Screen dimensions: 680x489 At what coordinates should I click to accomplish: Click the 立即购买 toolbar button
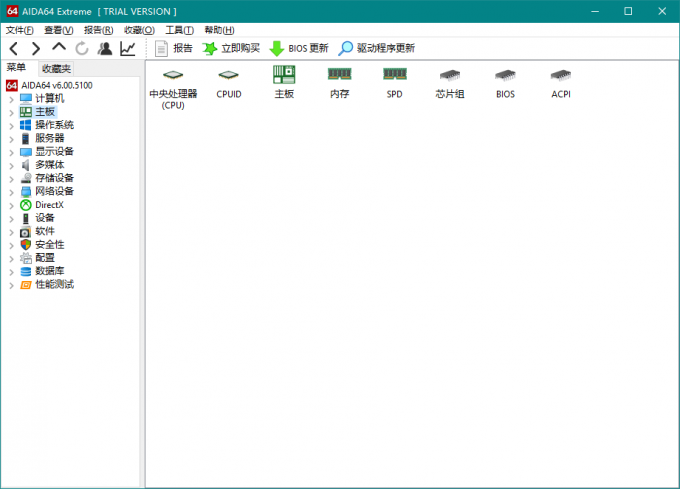231,48
